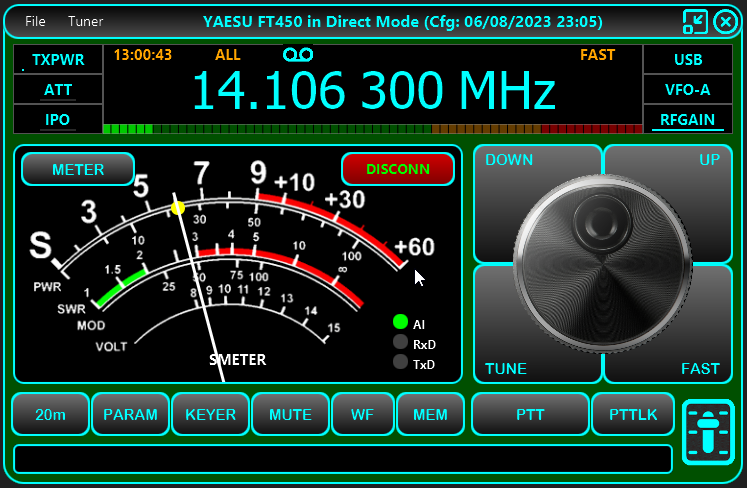Switch the VFO-A selector

688,90
